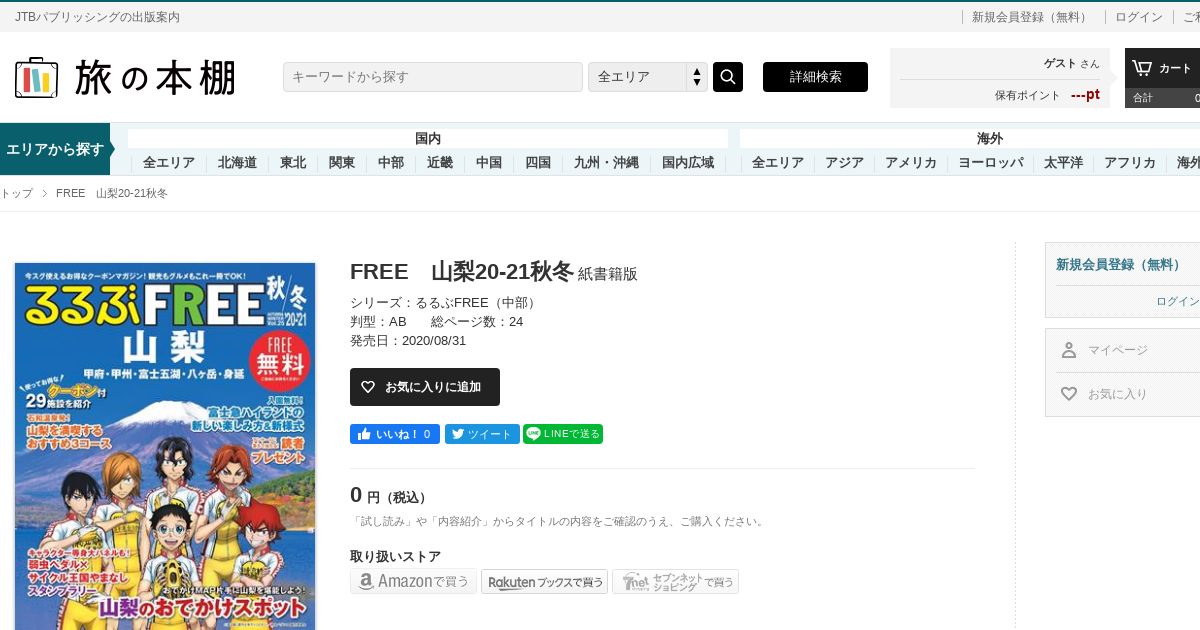Select the 四国 area
The image size is (1200, 630).
pyautogui.click(x=538, y=163)
